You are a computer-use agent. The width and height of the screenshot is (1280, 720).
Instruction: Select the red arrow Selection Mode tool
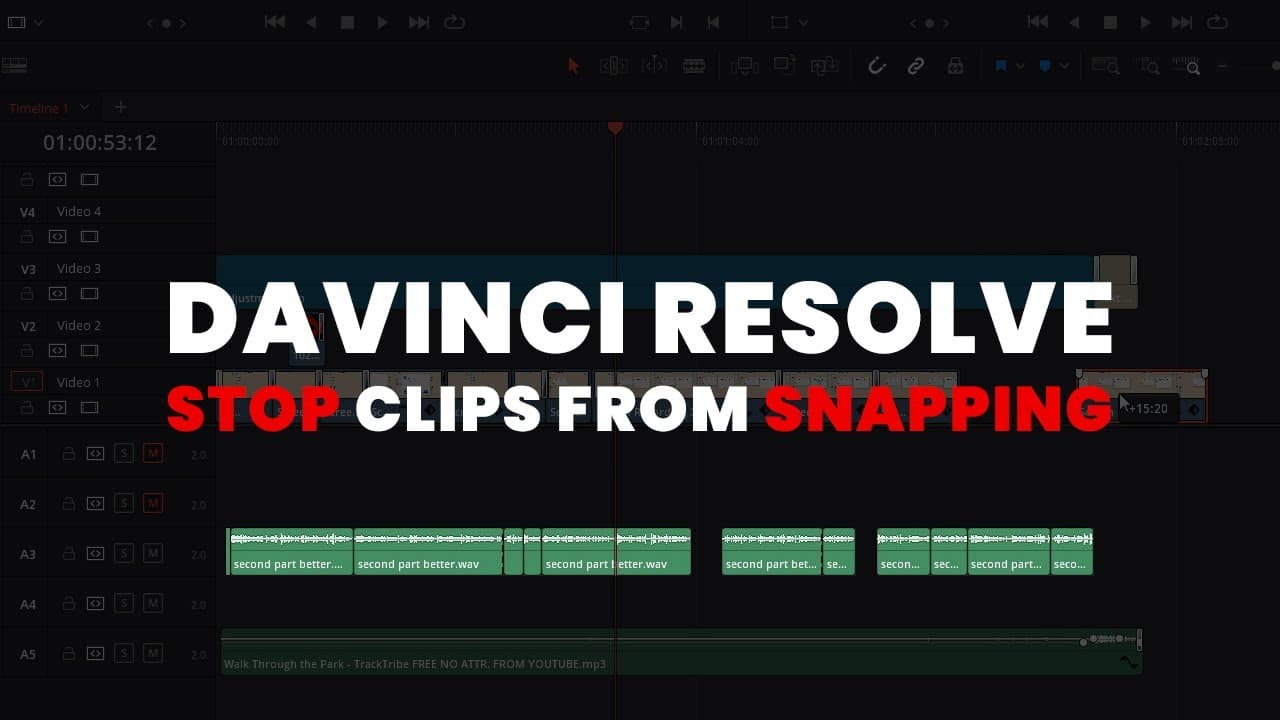pyautogui.click(x=573, y=66)
